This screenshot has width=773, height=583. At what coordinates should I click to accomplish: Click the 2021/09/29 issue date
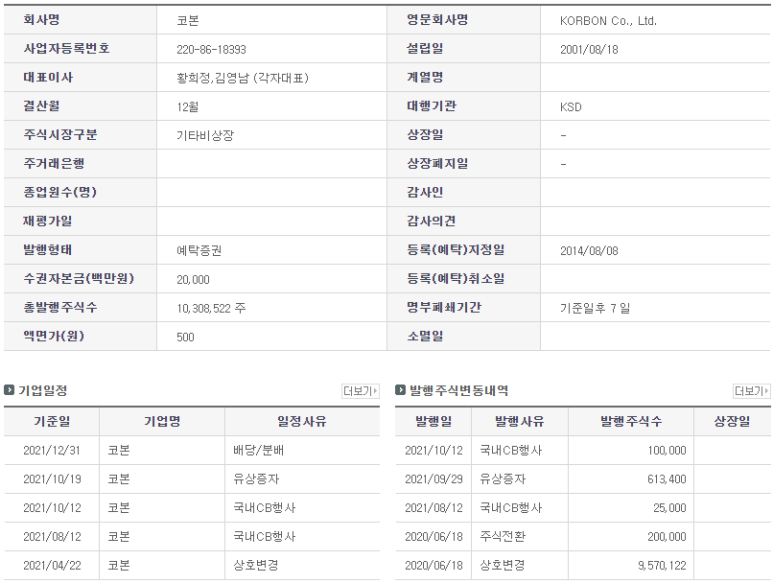434,479
